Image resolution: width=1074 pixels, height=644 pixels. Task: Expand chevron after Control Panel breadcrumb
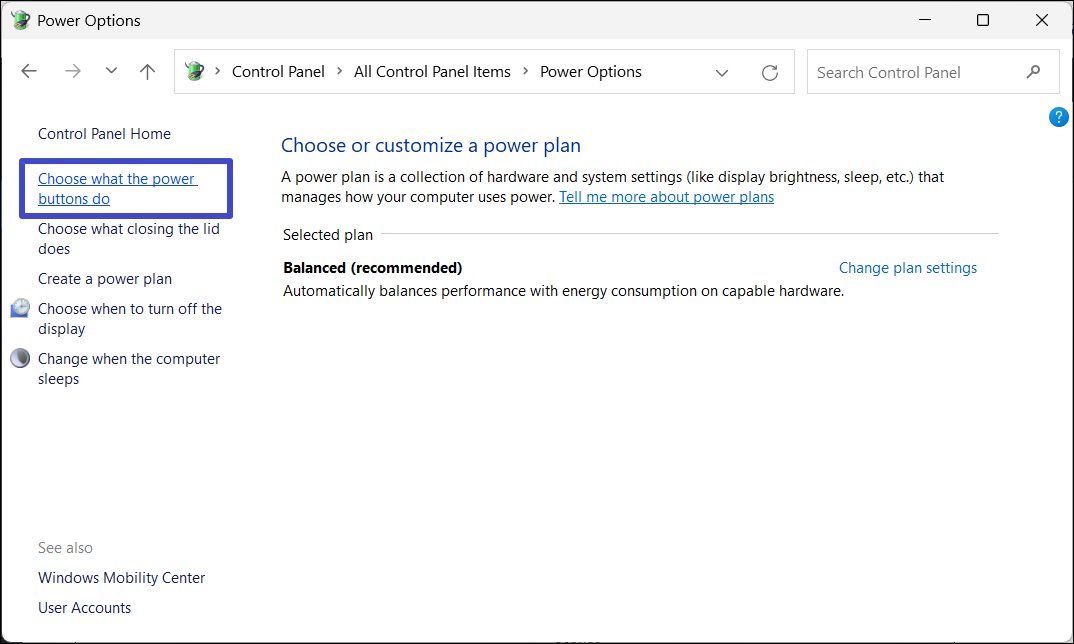(340, 71)
